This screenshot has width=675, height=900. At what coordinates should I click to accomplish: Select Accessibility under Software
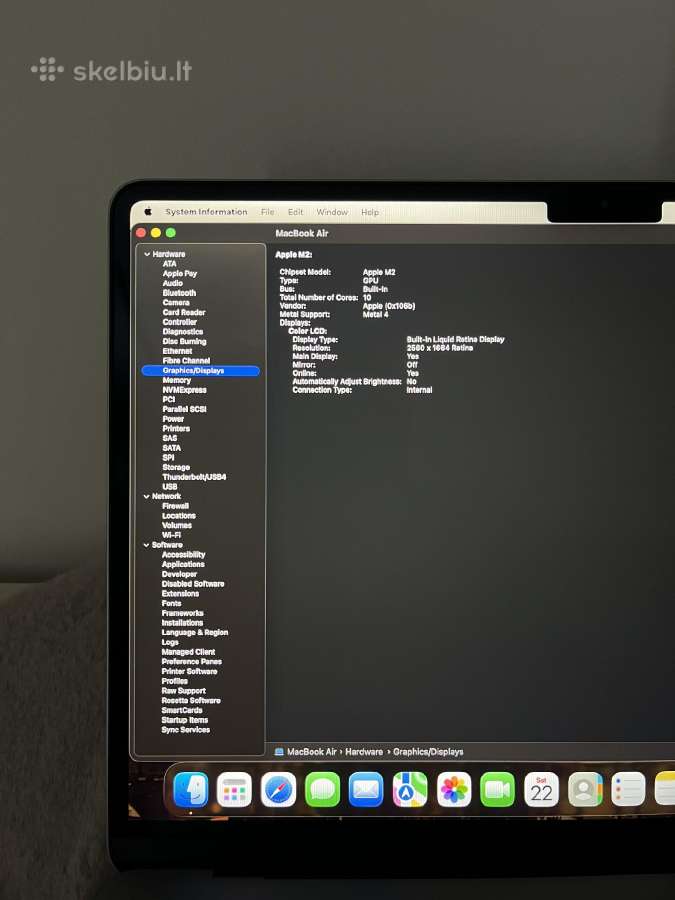(183, 554)
